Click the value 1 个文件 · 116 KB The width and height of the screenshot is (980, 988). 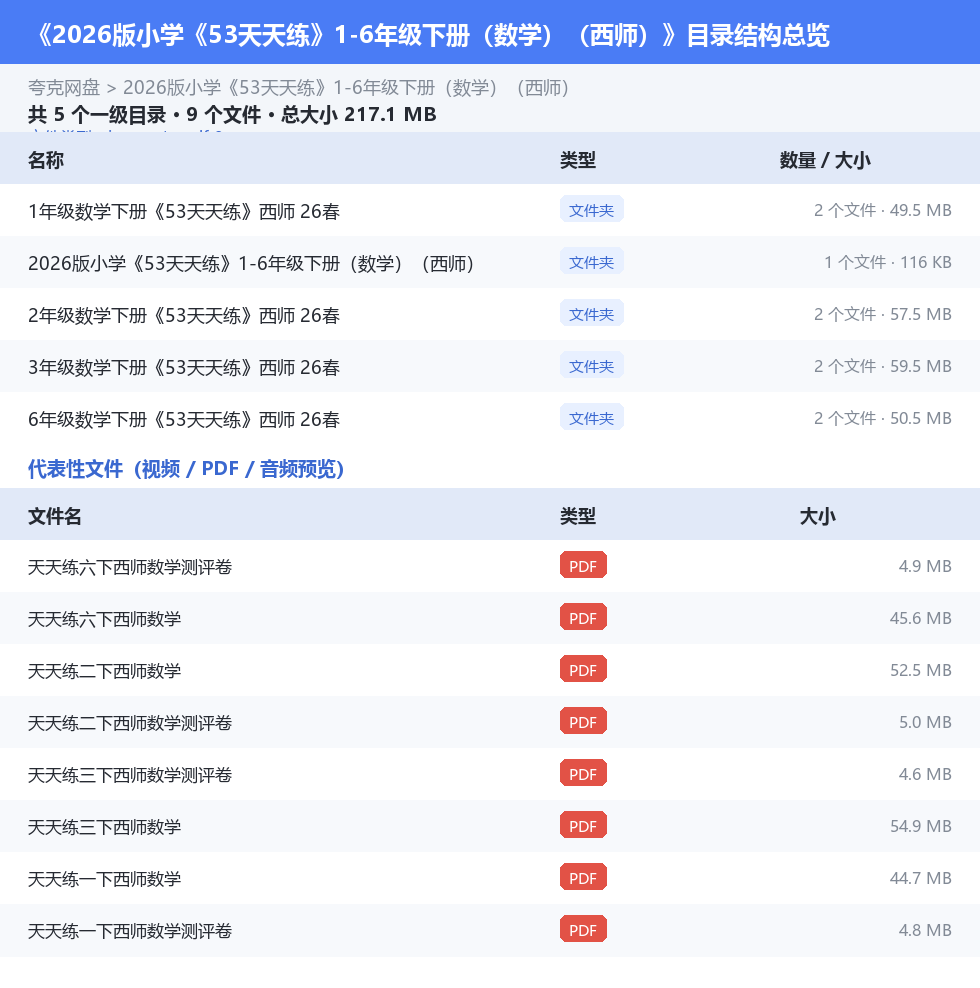(888, 262)
